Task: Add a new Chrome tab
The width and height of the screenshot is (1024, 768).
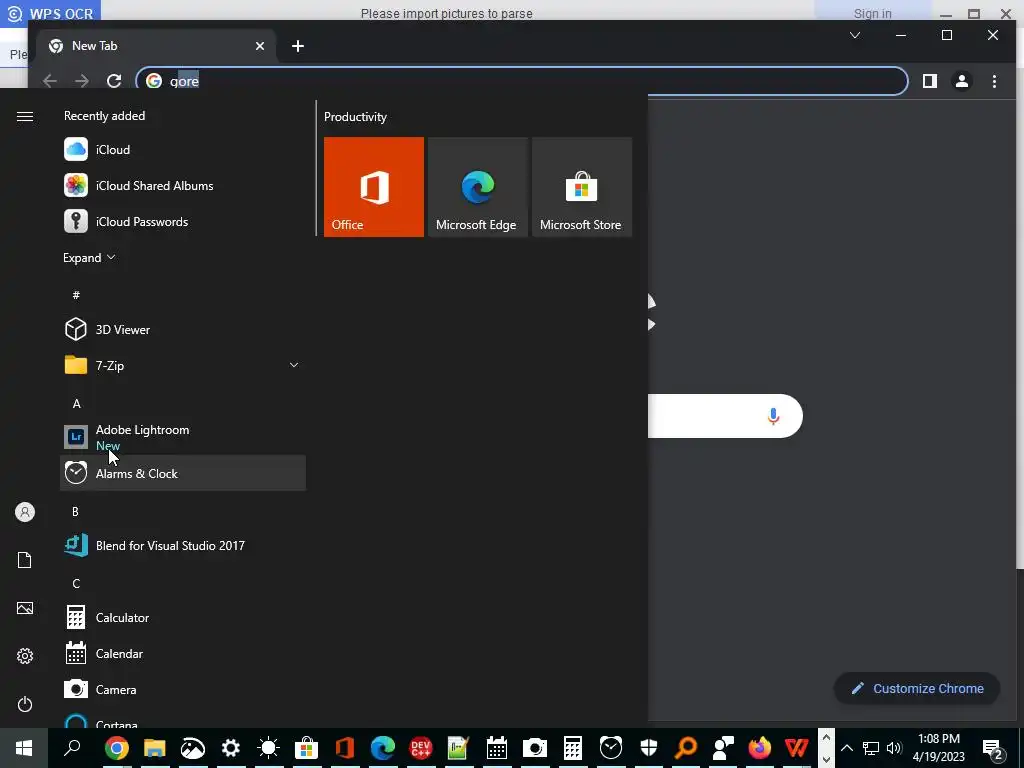Action: pos(298,46)
